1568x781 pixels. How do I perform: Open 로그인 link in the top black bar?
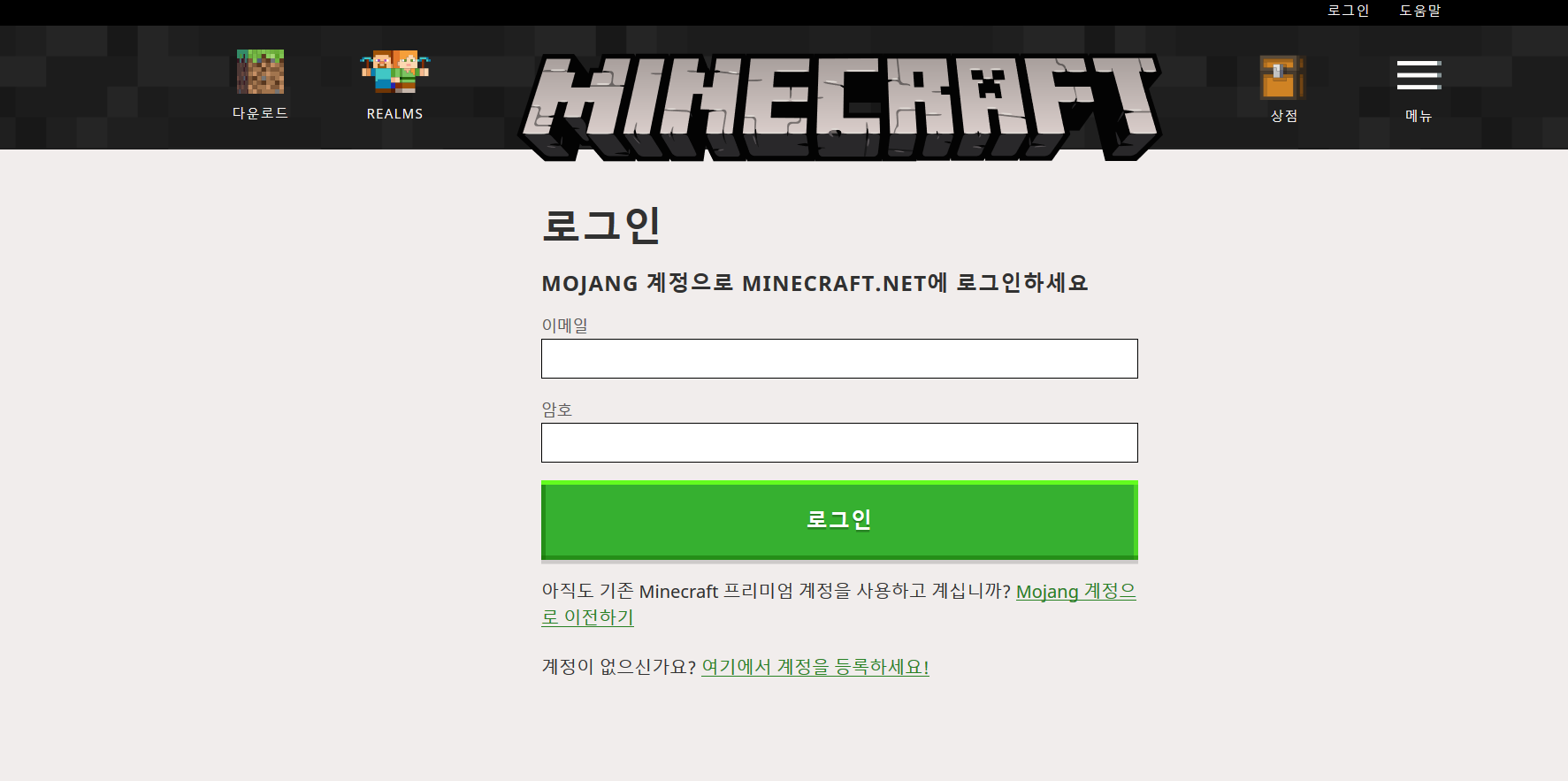[x=1348, y=11]
